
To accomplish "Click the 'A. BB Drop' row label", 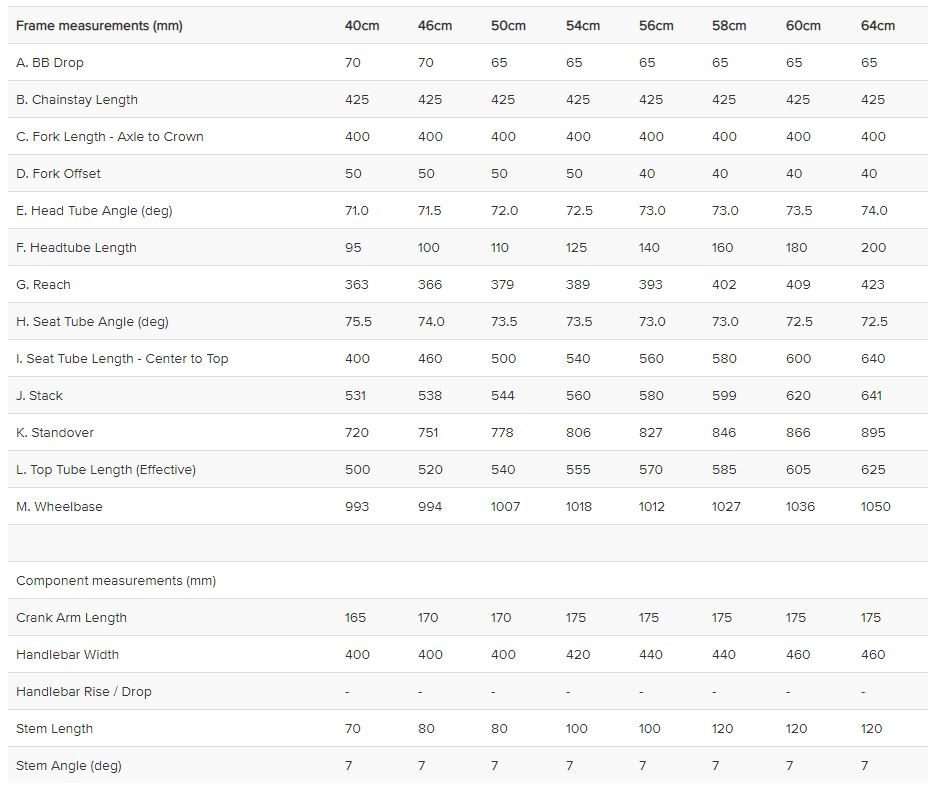I will 50,63.
